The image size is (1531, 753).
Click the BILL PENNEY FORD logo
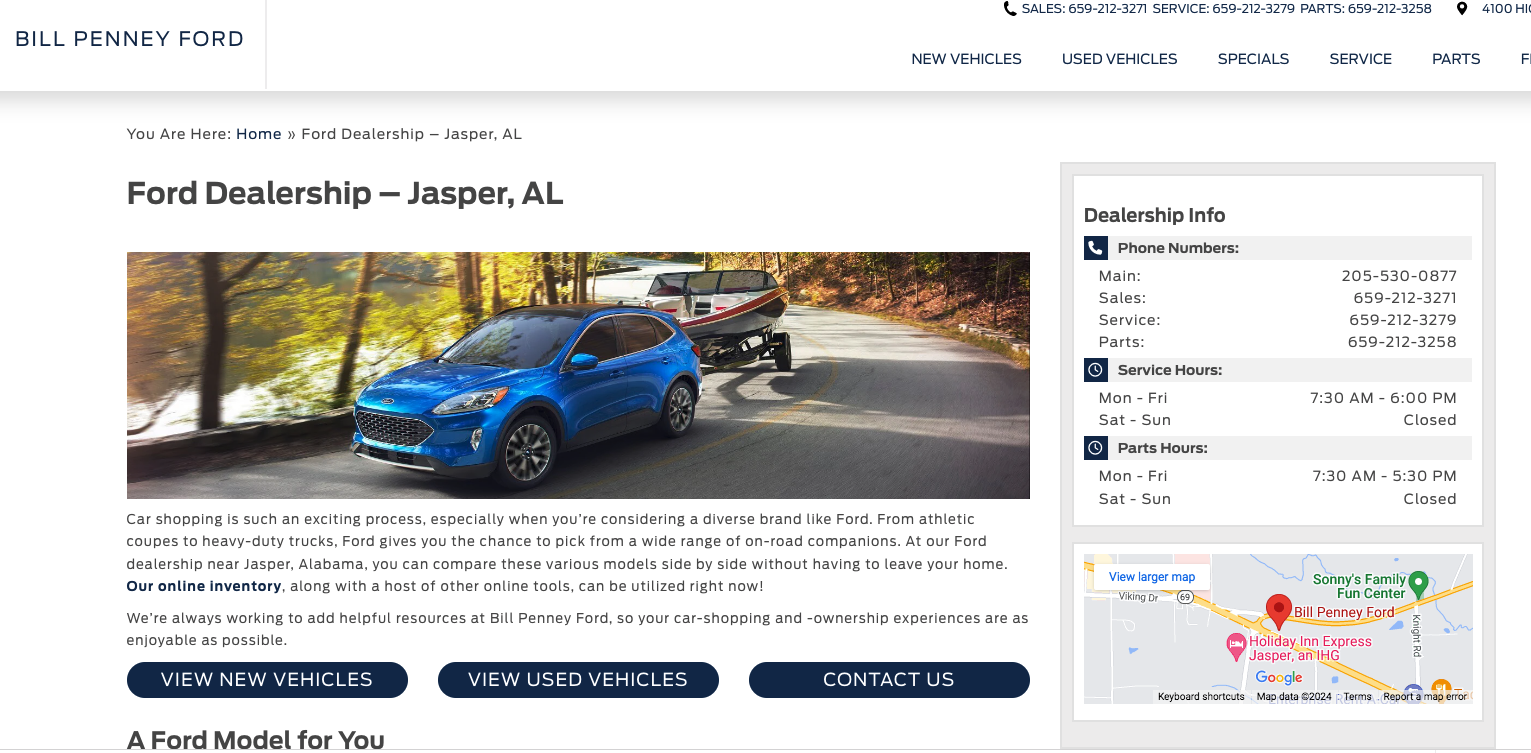pyautogui.click(x=130, y=39)
